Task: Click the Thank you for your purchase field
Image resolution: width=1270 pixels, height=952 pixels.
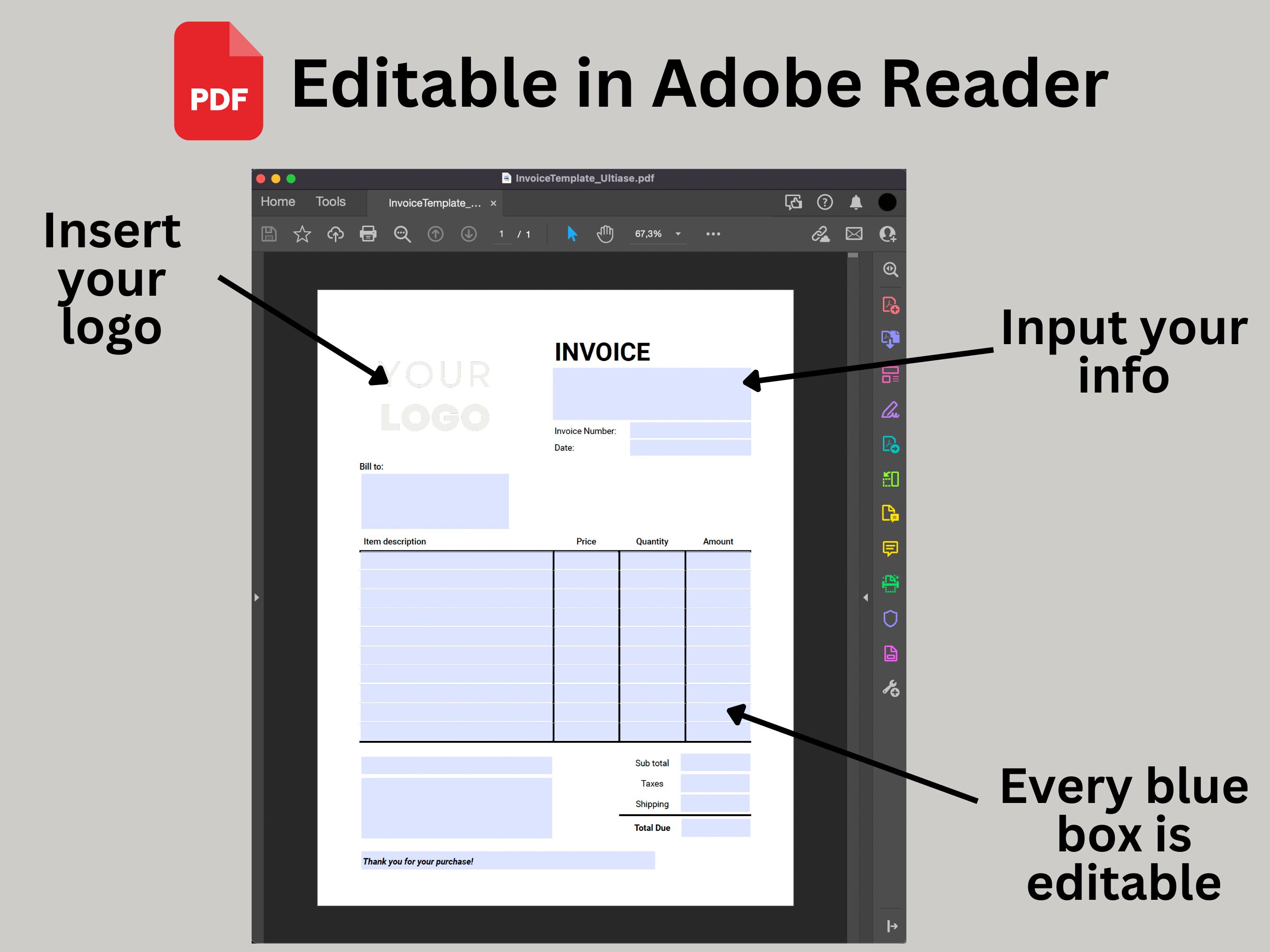Action: [x=508, y=861]
